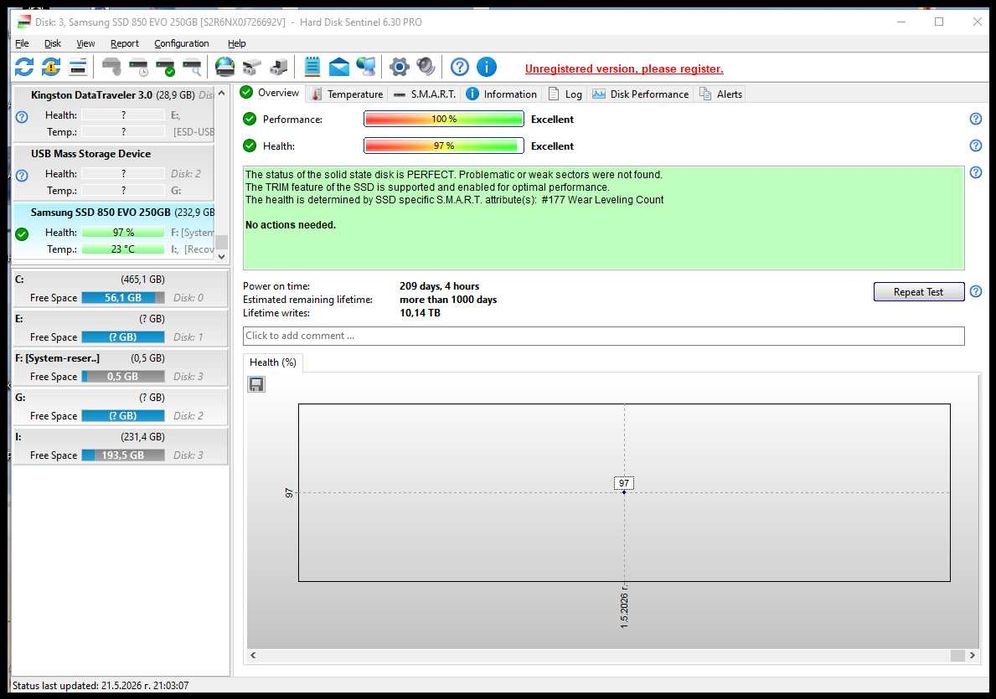Click the disk with magnifier toolbar icon
This screenshot has width=996, height=699.
click(x=192, y=67)
